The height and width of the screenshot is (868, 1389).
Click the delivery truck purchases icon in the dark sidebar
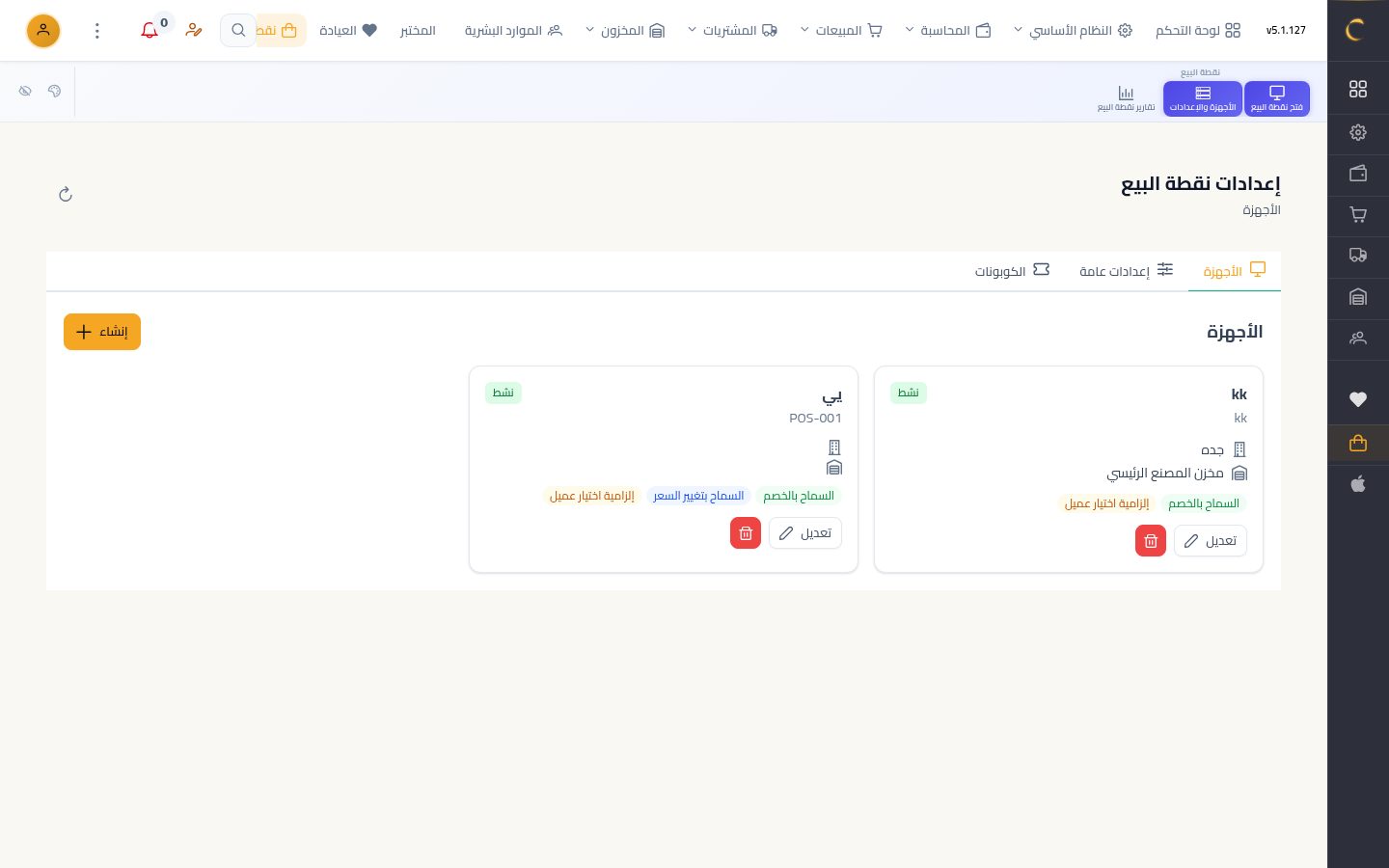[1358, 256]
